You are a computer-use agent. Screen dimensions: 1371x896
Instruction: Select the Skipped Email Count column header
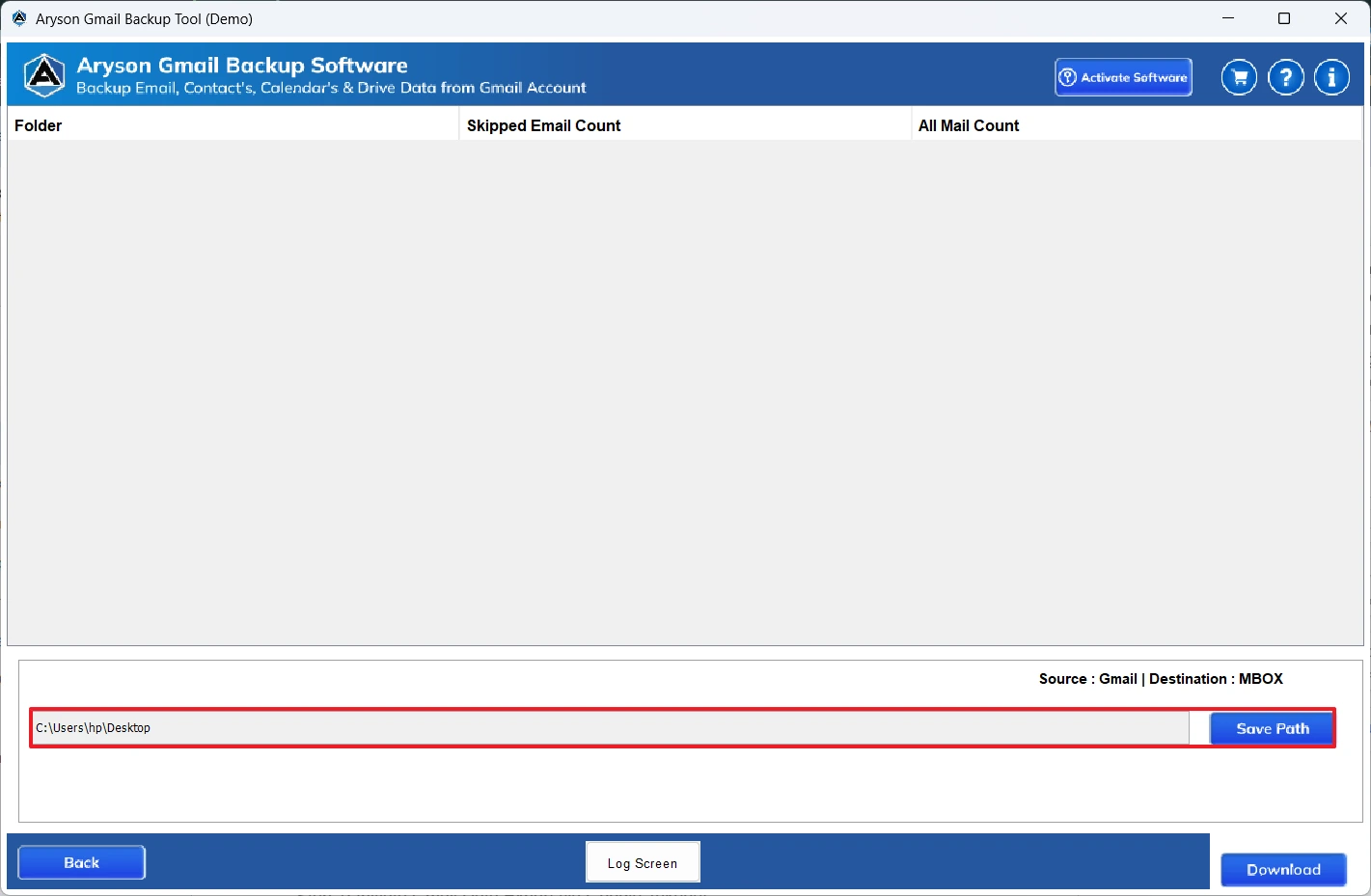[685, 125]
